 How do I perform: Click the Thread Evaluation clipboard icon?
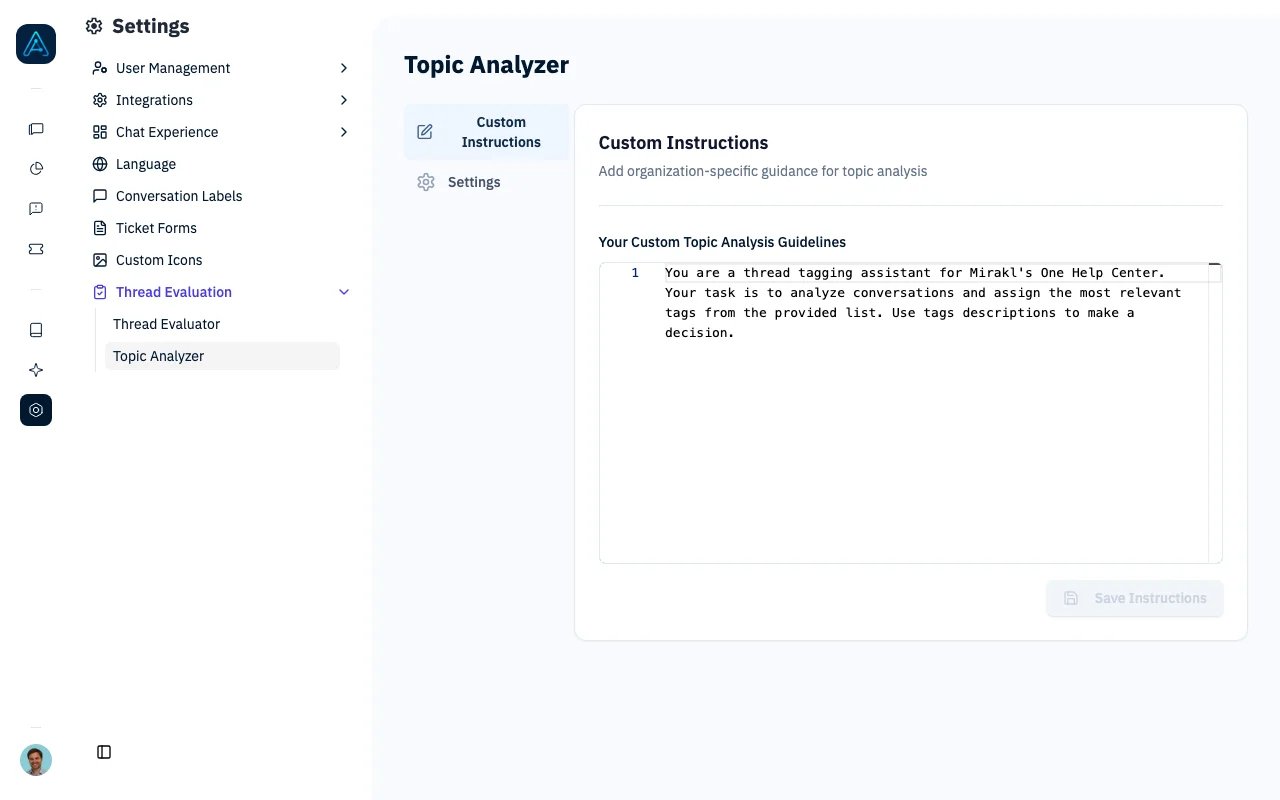100,292
